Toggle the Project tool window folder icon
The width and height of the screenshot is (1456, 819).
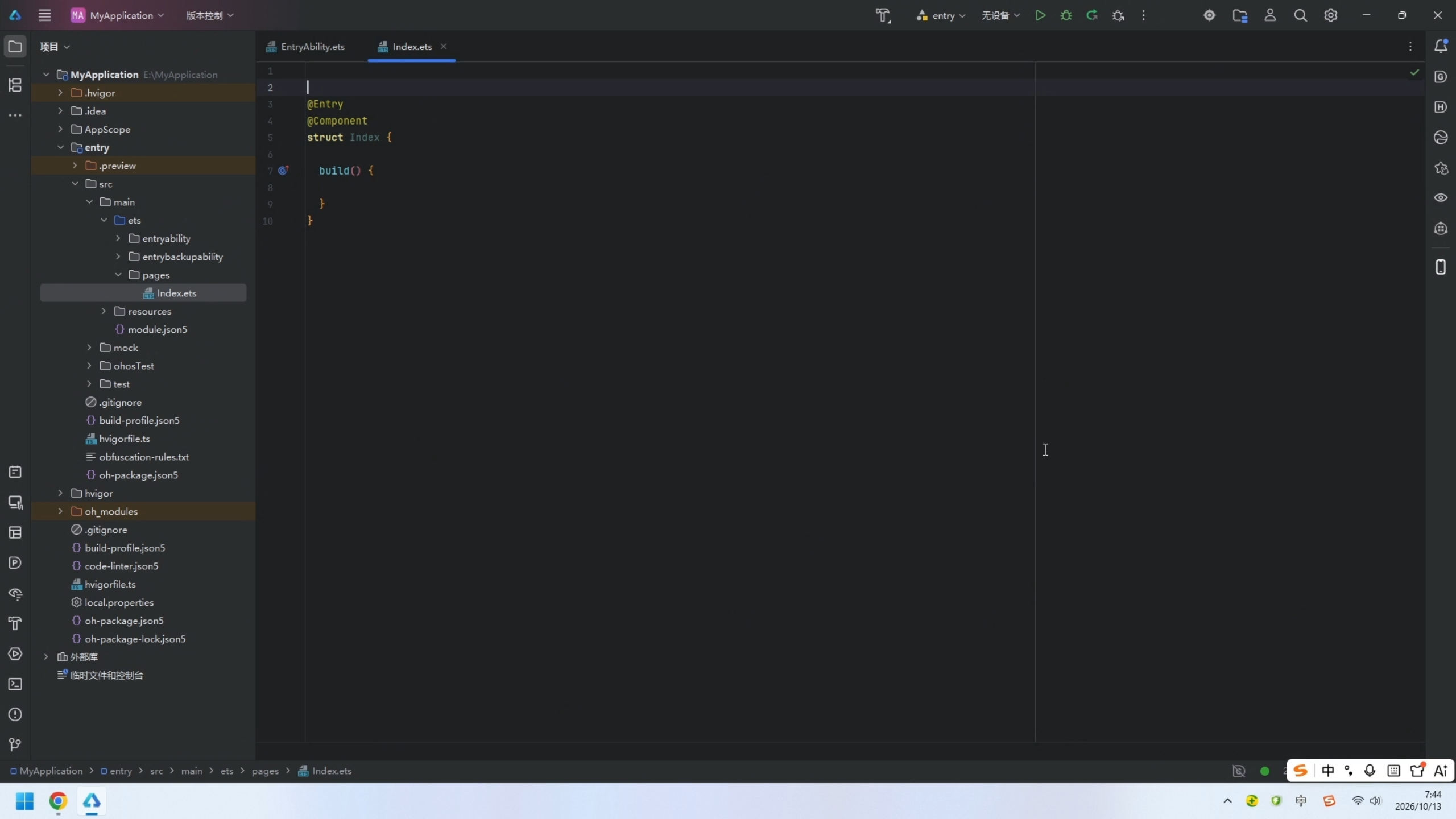click(15, 46)
